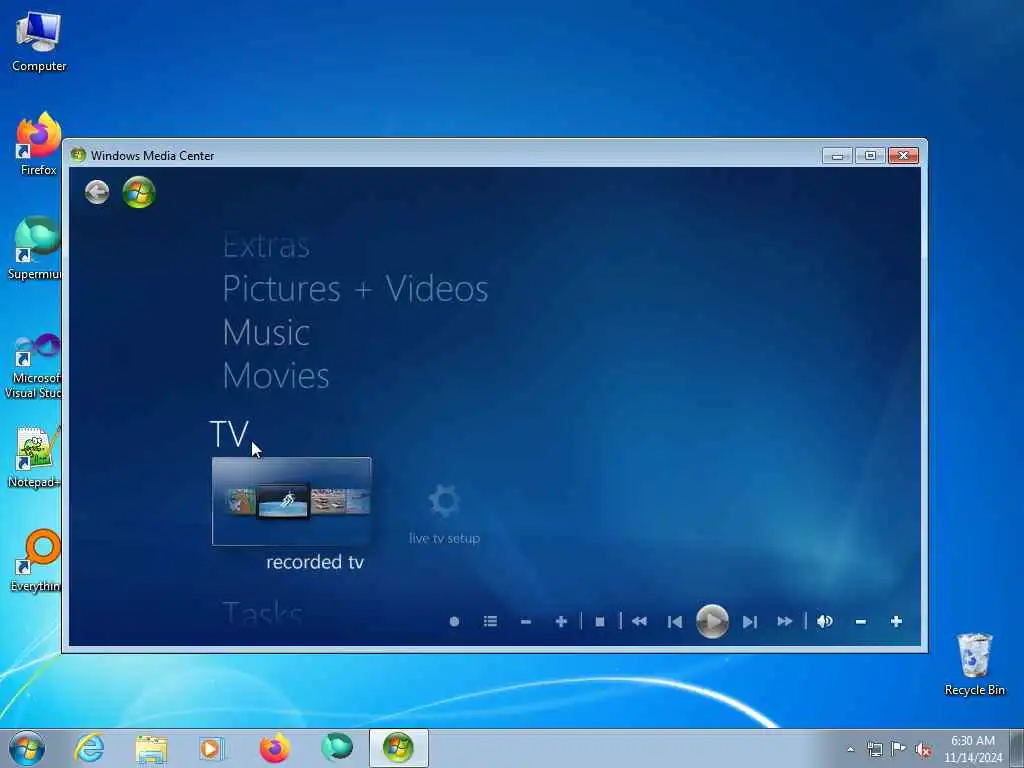Image resolution: width=1024 pixels, height=768 pixels.
Task: Click the live tv setup label
Action: coord(444,538)
